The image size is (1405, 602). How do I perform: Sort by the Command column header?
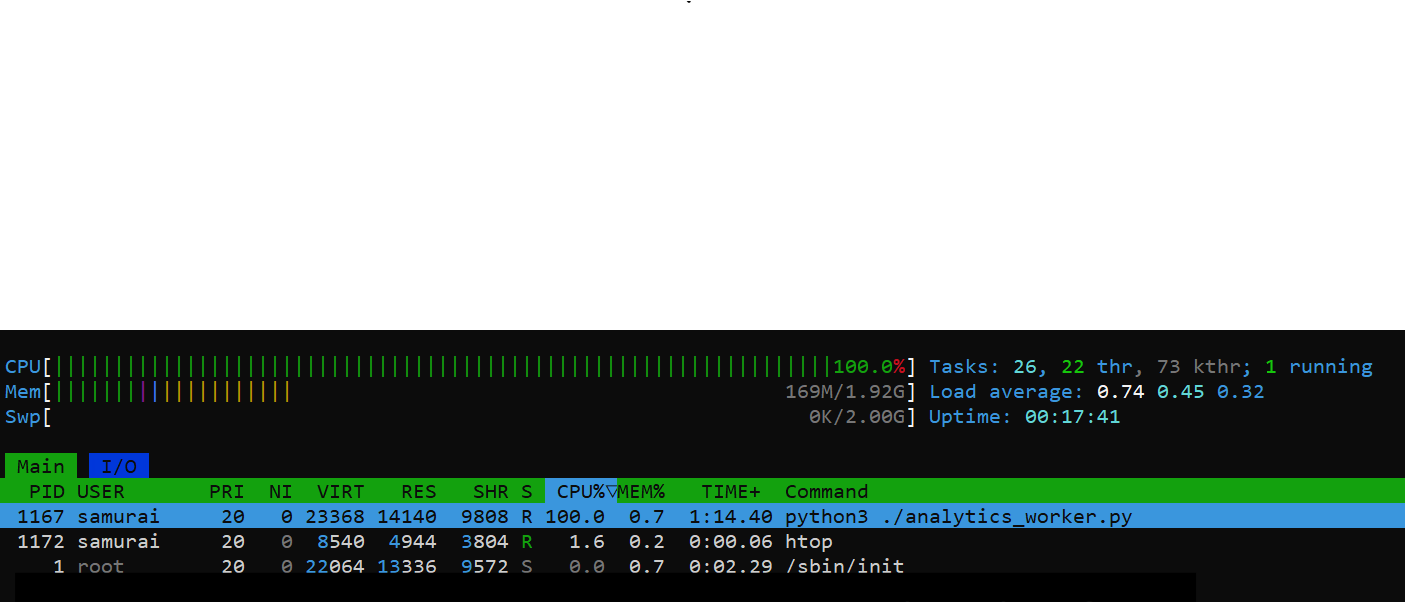click(827, 491)
